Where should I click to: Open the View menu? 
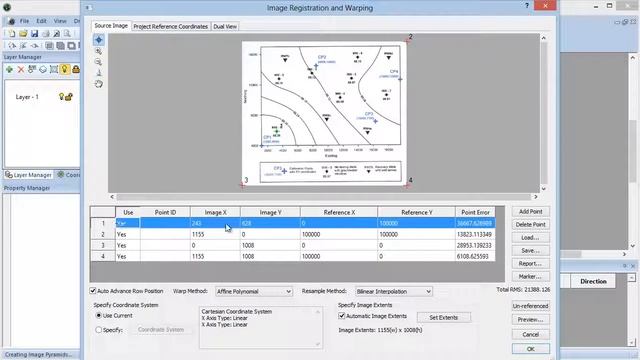(x=60, y=21)
